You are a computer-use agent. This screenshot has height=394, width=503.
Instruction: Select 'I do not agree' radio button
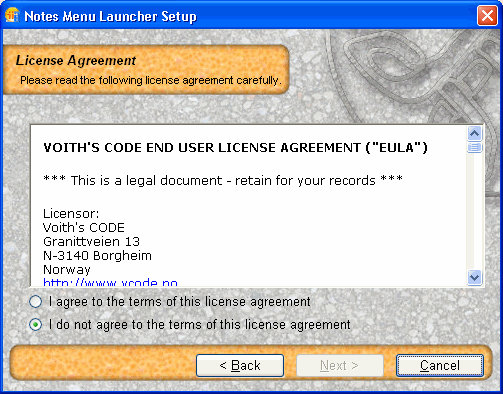point(35,325)
